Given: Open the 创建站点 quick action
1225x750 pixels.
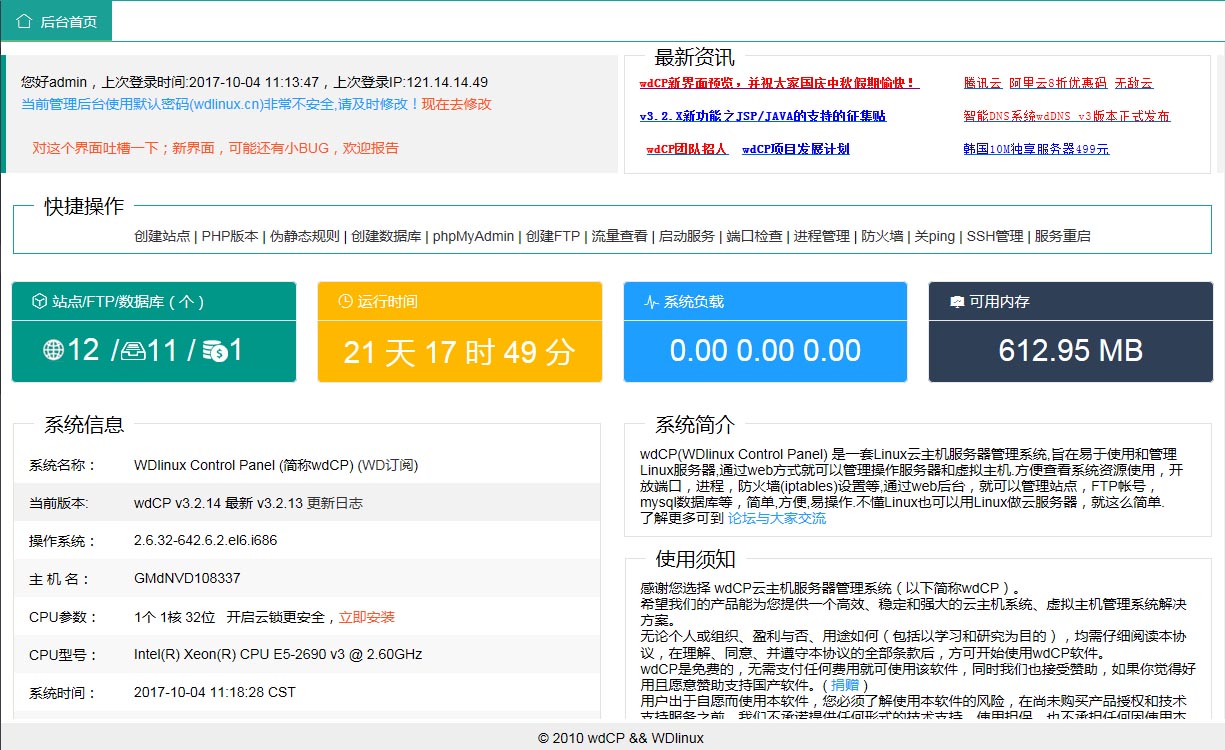Looking at the screenshot, I should 162,237.
